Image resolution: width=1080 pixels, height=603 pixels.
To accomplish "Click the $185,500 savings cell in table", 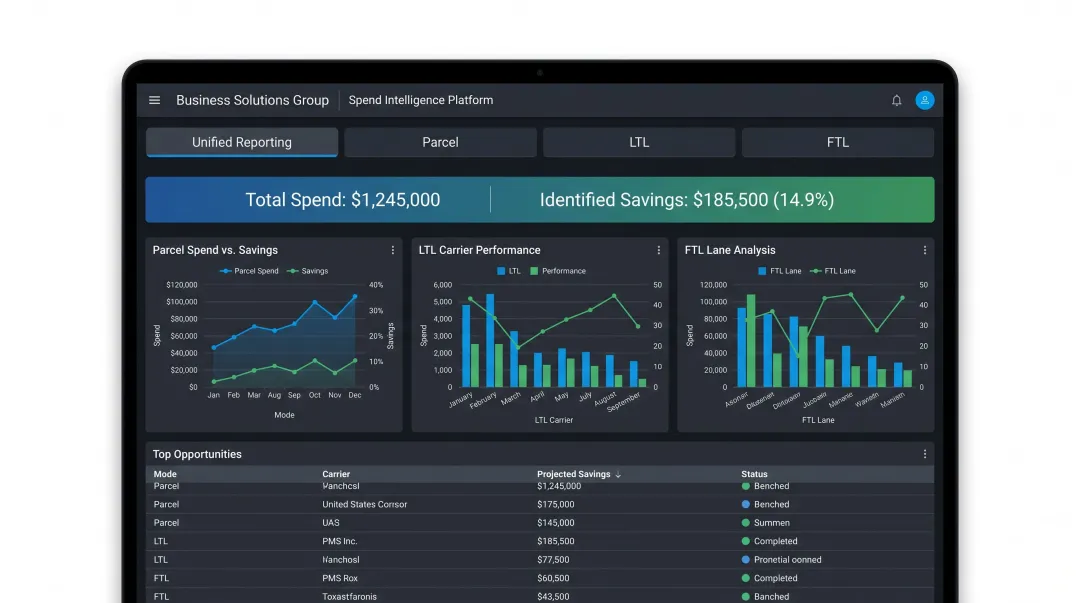I will (x=555, y=542).
